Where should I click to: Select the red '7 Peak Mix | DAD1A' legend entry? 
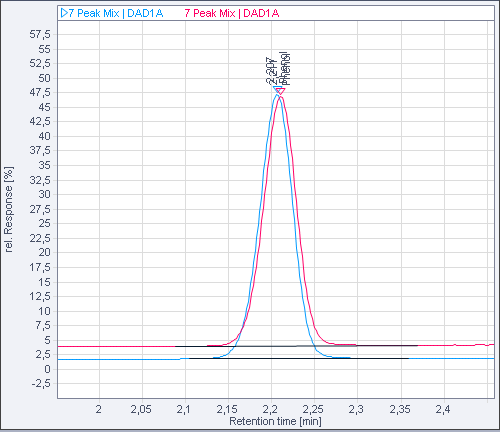[x=232, y=13]
